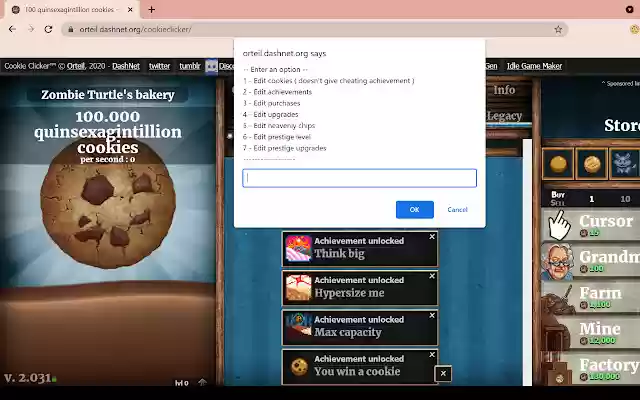Image resolution: width=640 pixels, height=400 pixels.
Task: Click the level up arrow icon
Action: click(x=202, y=382)
